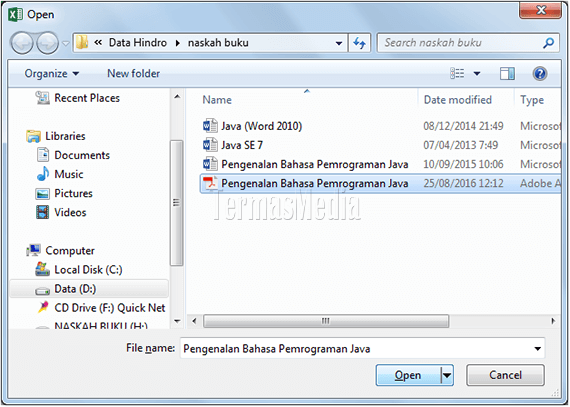Open the Documents library
Screen dimensions: 570x407
tap(82, 155)
